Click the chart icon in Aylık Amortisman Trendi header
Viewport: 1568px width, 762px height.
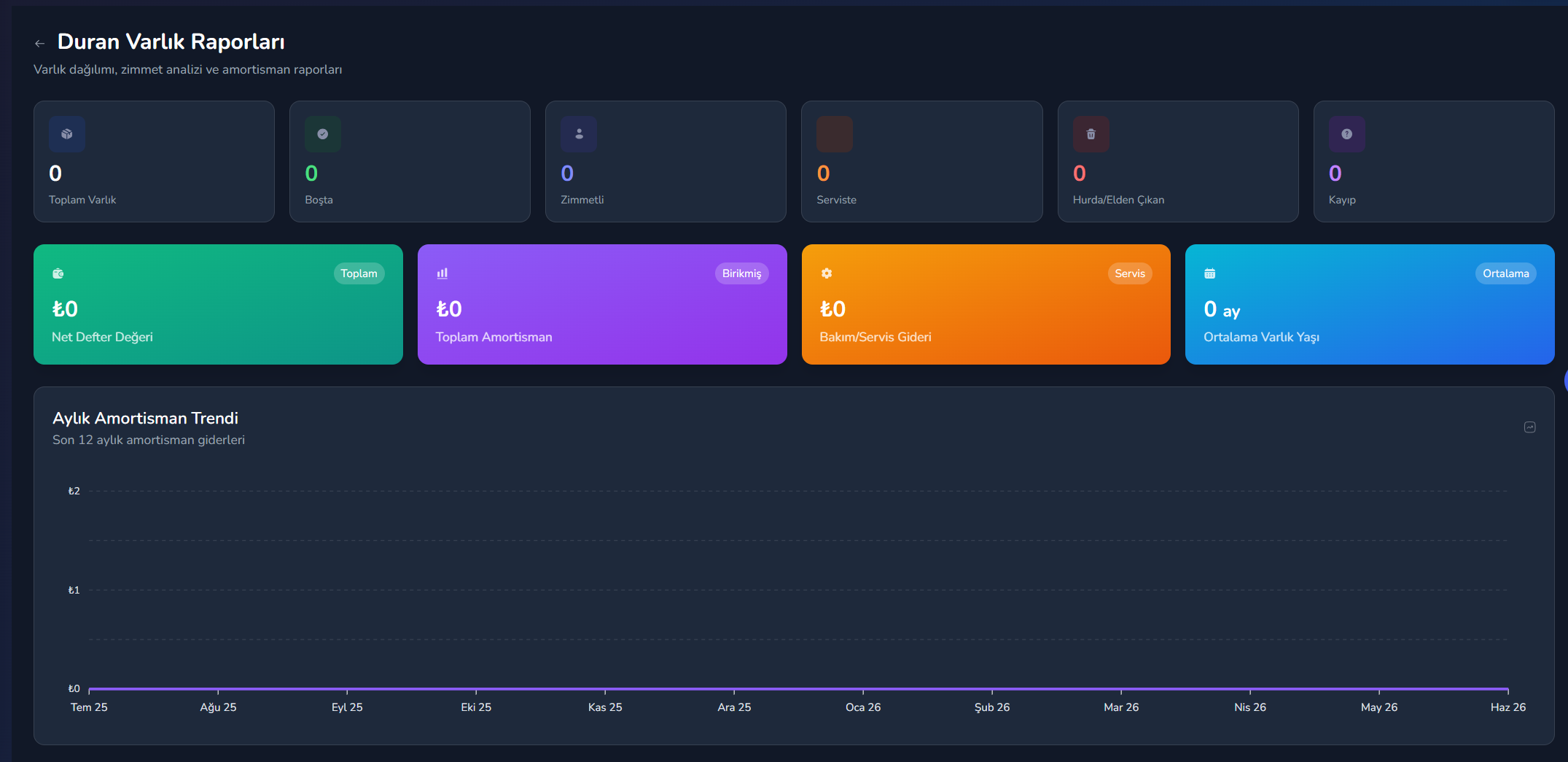pos(1530,427)
